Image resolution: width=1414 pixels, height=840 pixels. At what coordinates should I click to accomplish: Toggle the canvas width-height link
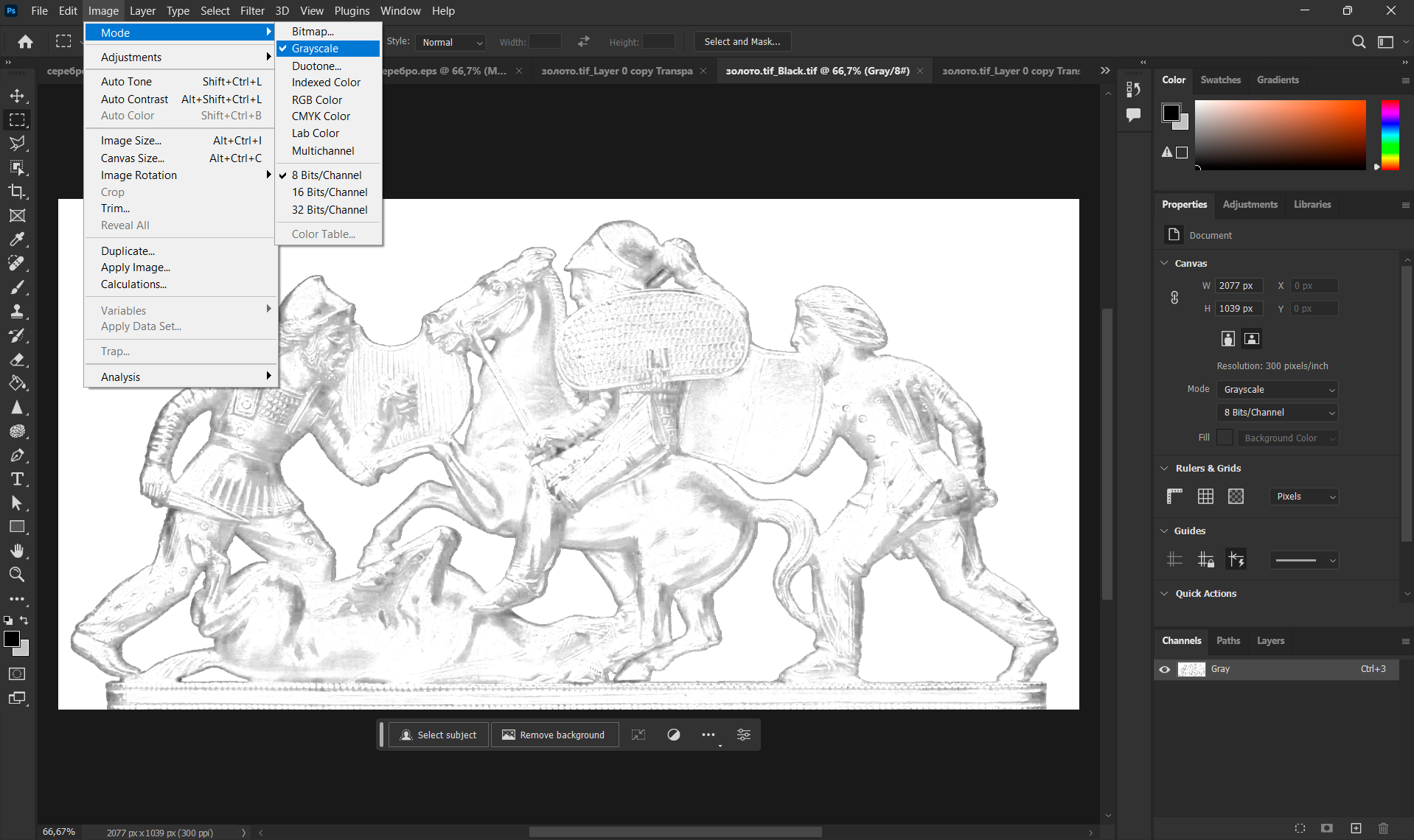click(x=1174, y=297)
